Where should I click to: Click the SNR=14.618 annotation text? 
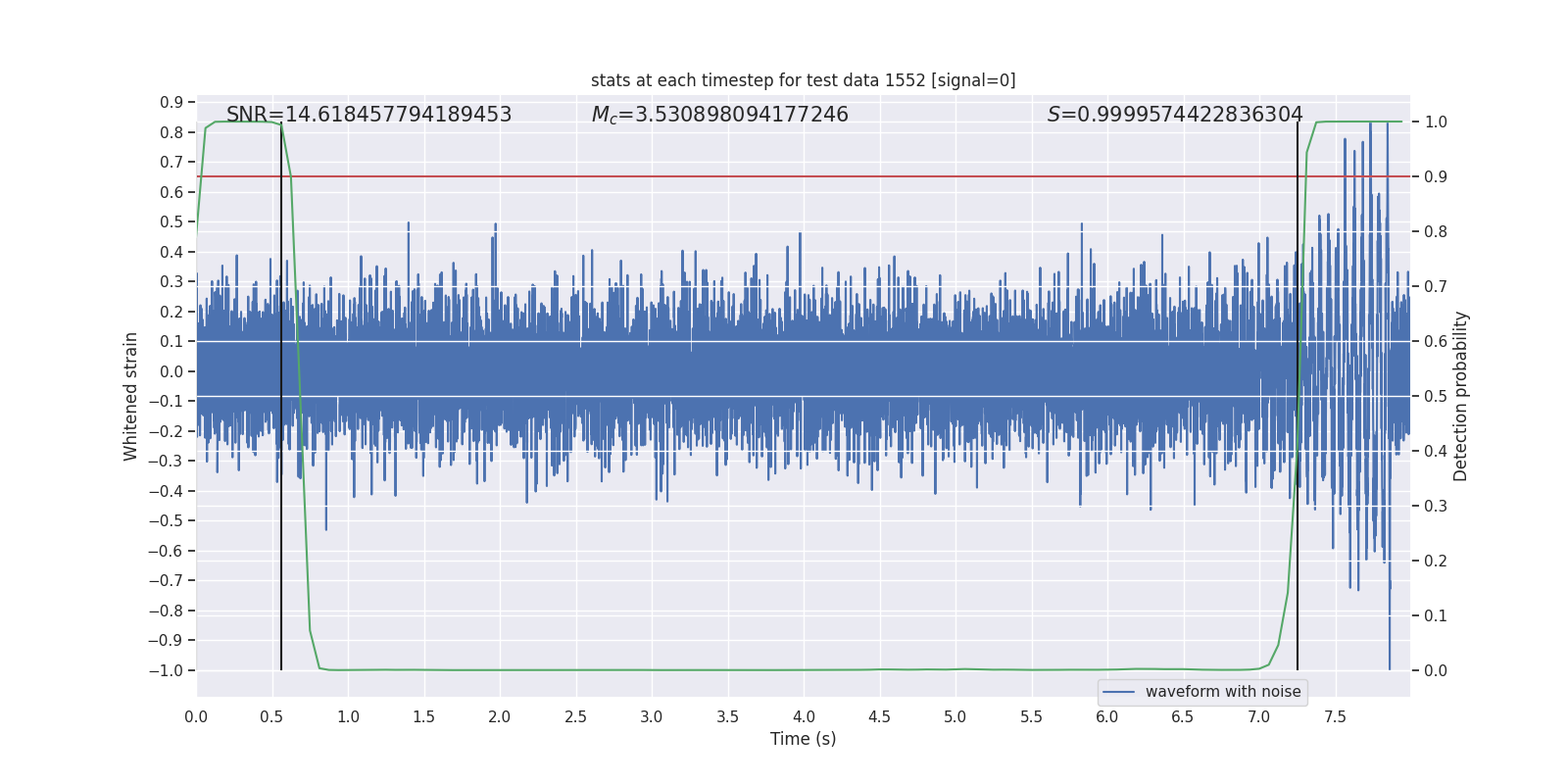tap(368, 115)
